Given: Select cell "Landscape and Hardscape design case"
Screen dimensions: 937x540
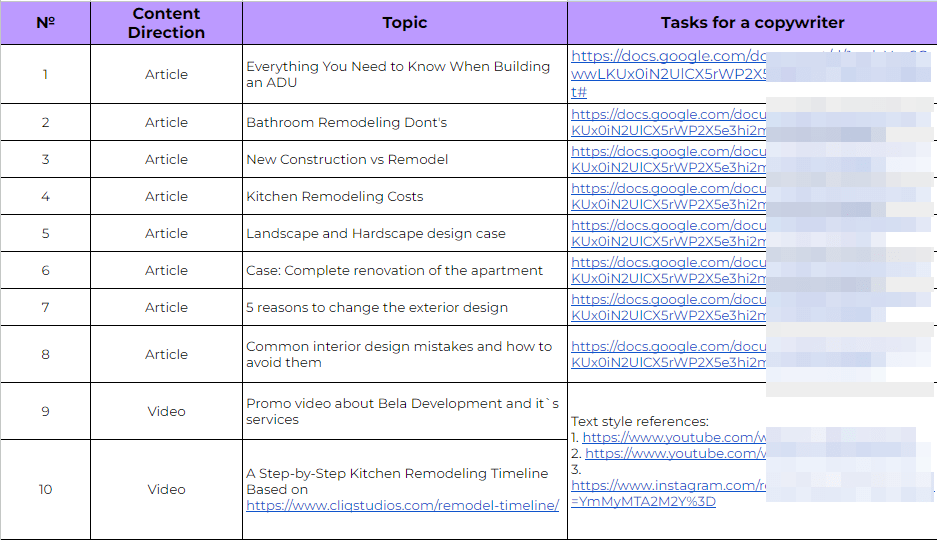Looking at the screenshot, I should [x=405, y=234].
